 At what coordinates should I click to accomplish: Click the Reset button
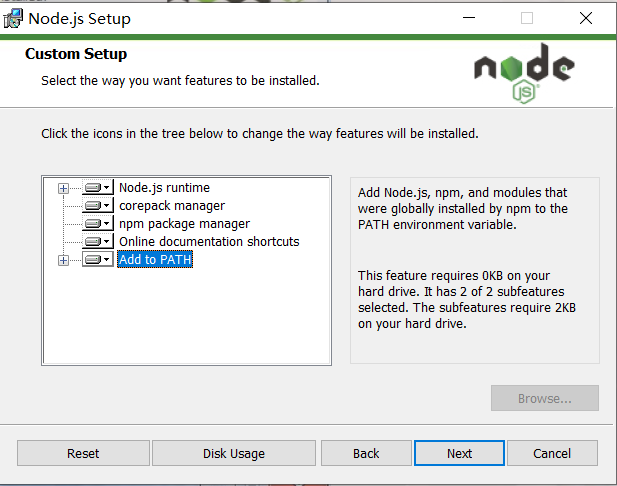pos(83,453)
